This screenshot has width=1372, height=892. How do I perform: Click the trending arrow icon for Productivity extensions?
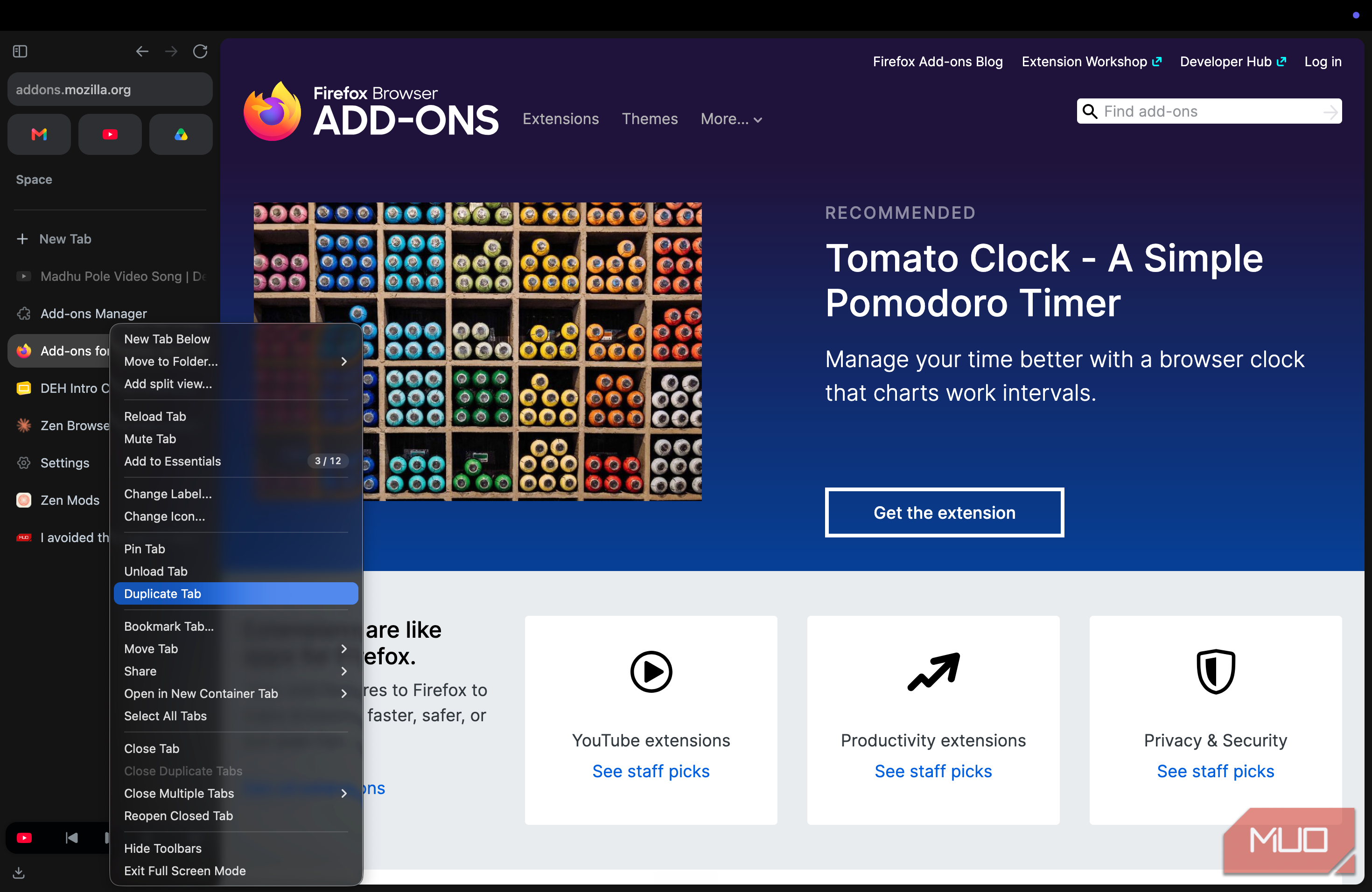(933, 671)
